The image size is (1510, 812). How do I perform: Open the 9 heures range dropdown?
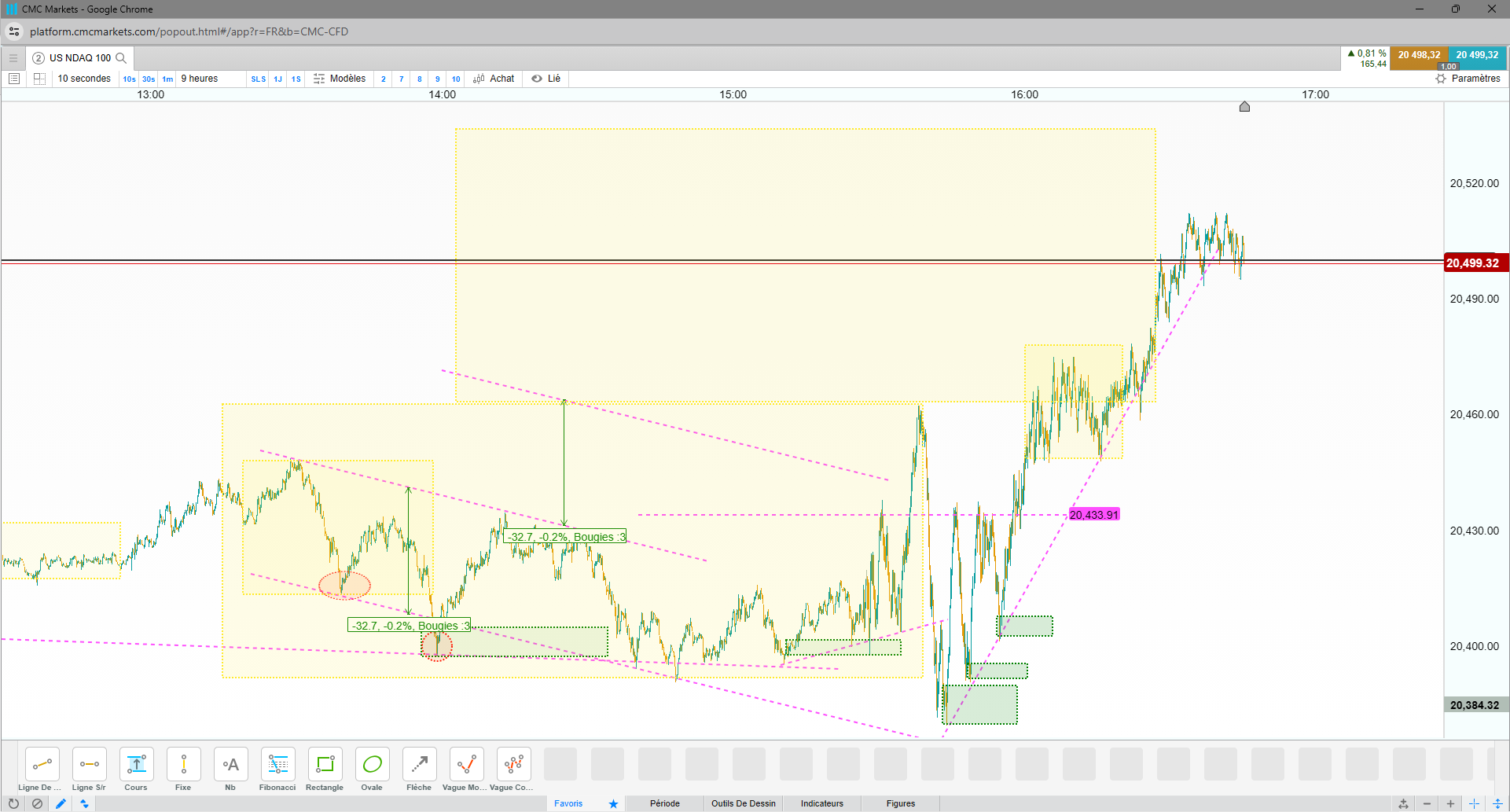point(200,79)
